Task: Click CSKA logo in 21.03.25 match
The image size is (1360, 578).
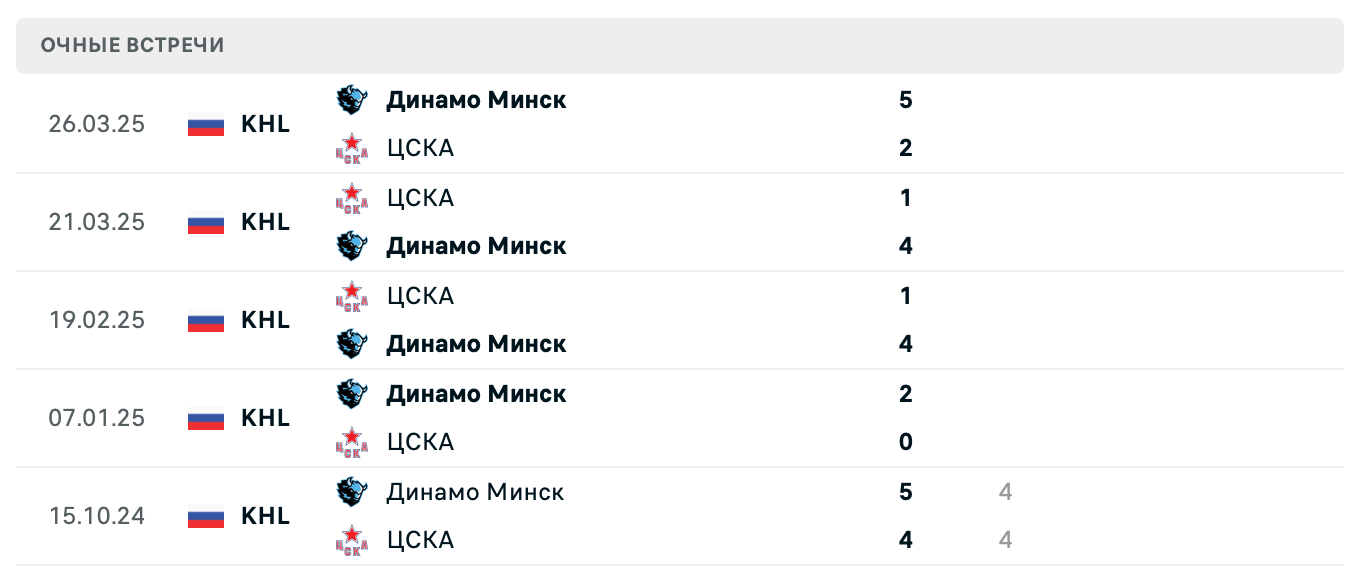Action: 351,197
